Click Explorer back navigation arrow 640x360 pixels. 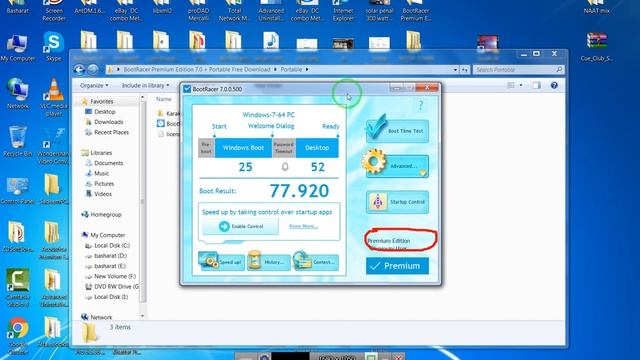(80, 70)
